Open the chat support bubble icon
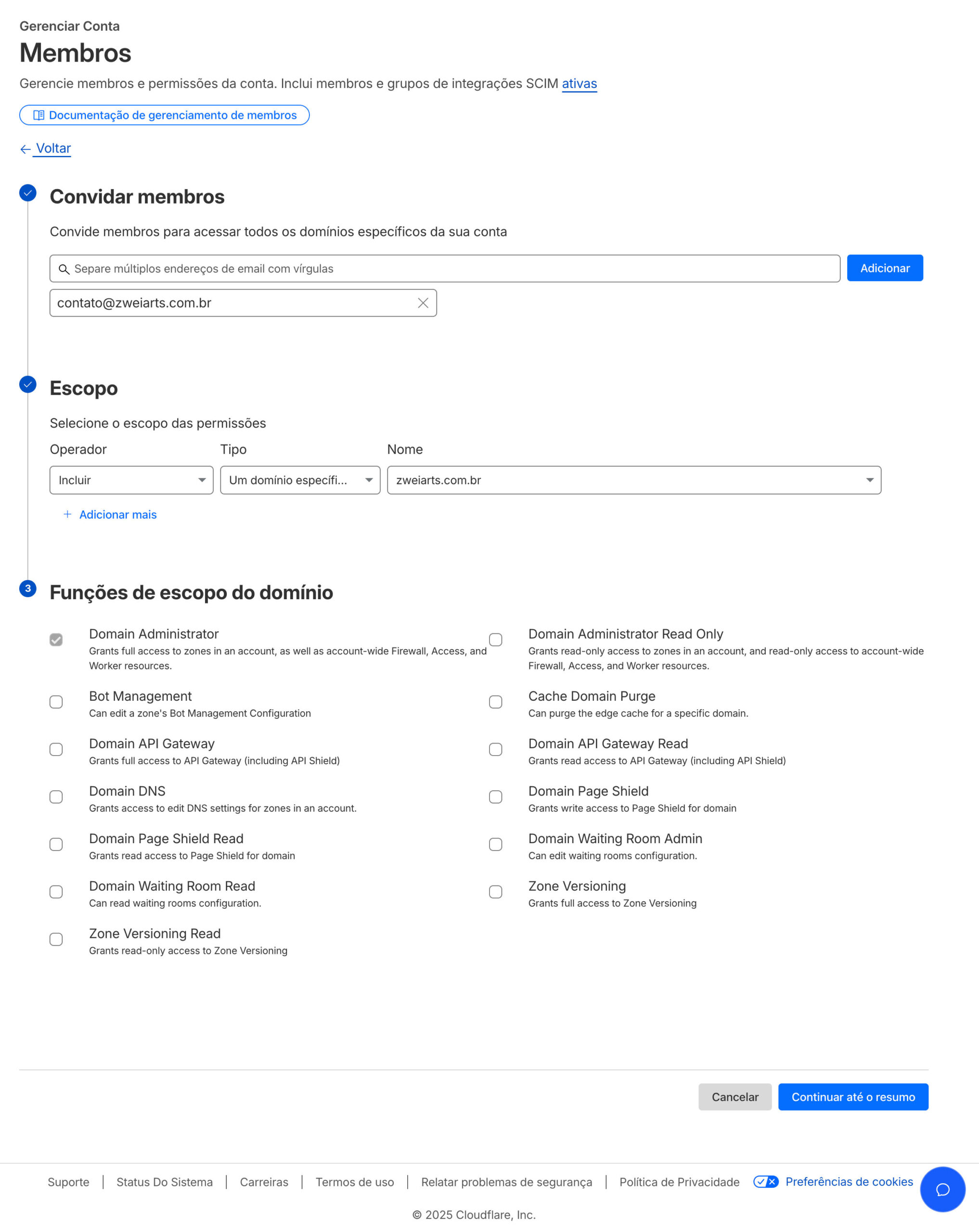The height and width of the screenshot is (1232, 979). [942, 1189]
